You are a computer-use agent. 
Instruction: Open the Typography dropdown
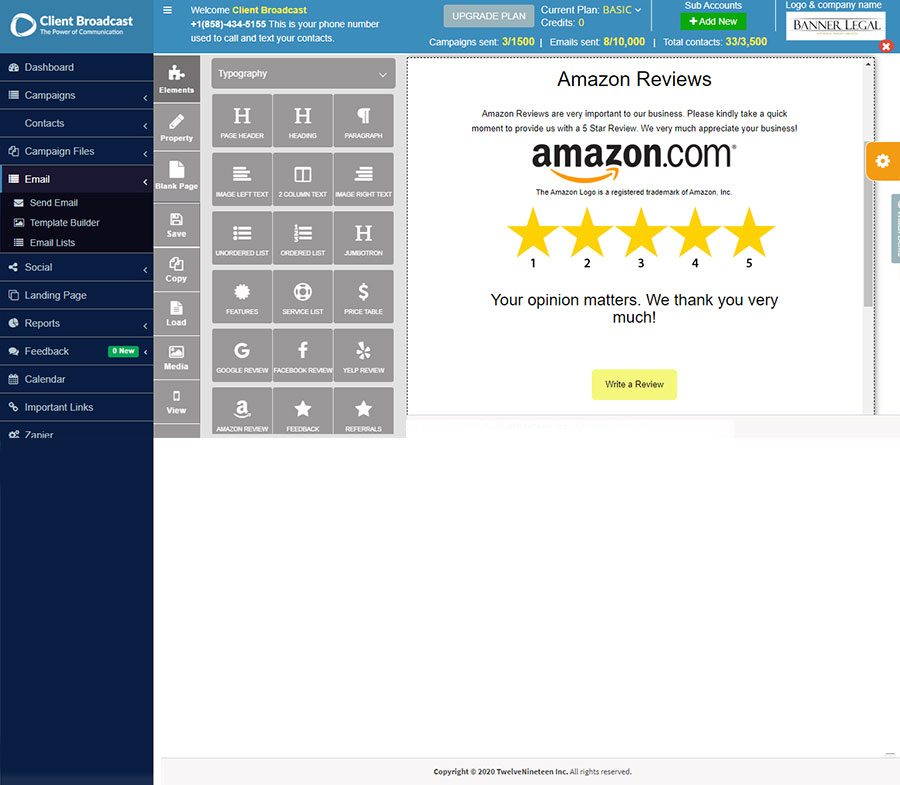tap(303, 73)
